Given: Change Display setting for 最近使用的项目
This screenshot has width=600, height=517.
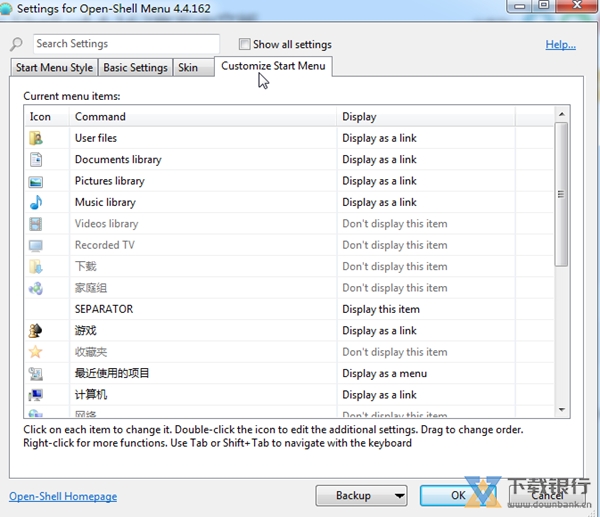Looking at the screenshot, I should (384, 373).
